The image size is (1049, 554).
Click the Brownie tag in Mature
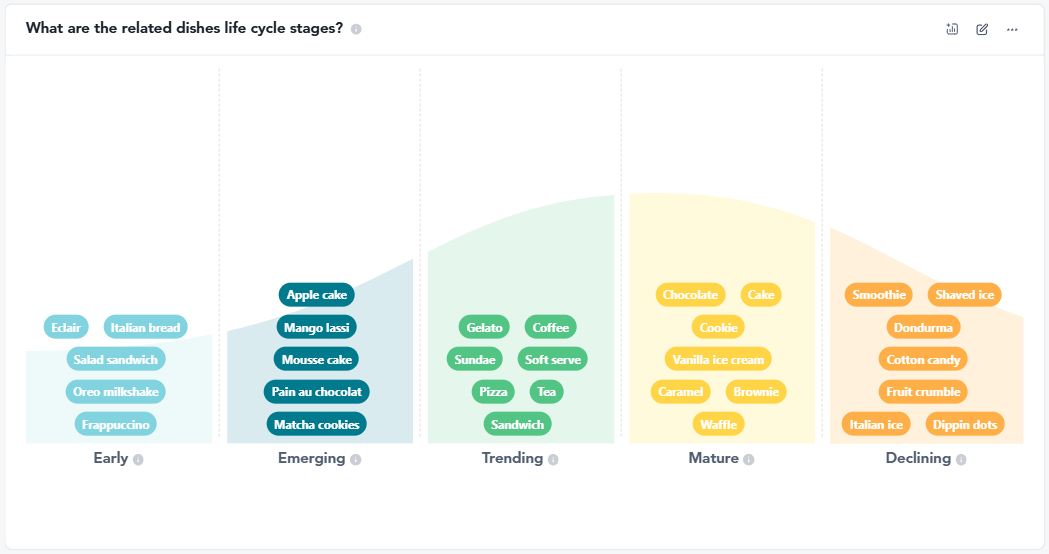pos(755,392)
